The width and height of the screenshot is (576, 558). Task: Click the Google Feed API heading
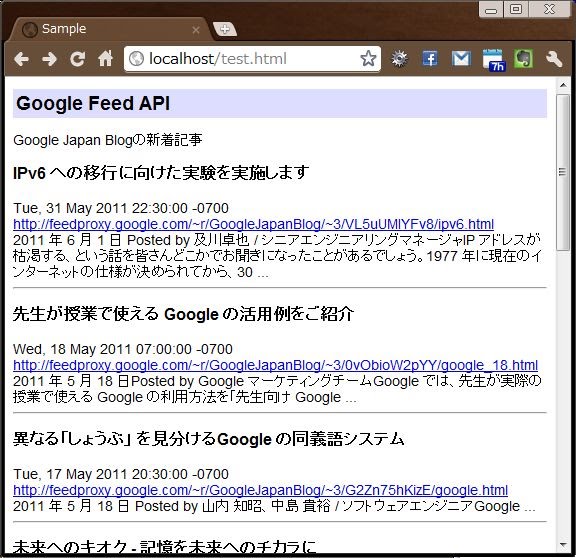pos(93,103)
